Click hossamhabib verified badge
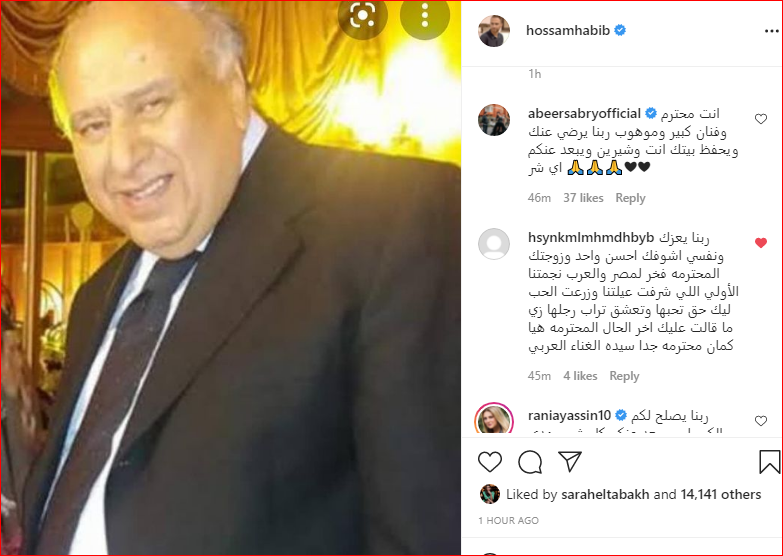 [x=620, y=30]
